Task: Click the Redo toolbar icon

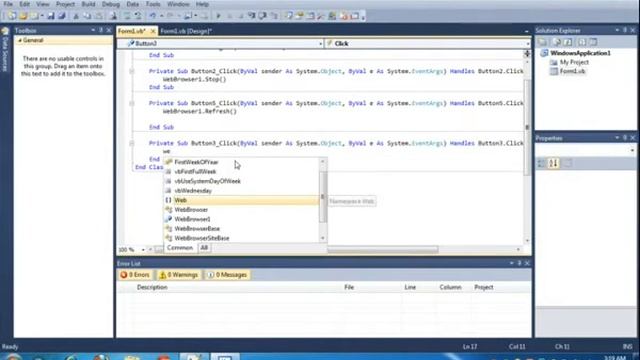Action: 170,16
